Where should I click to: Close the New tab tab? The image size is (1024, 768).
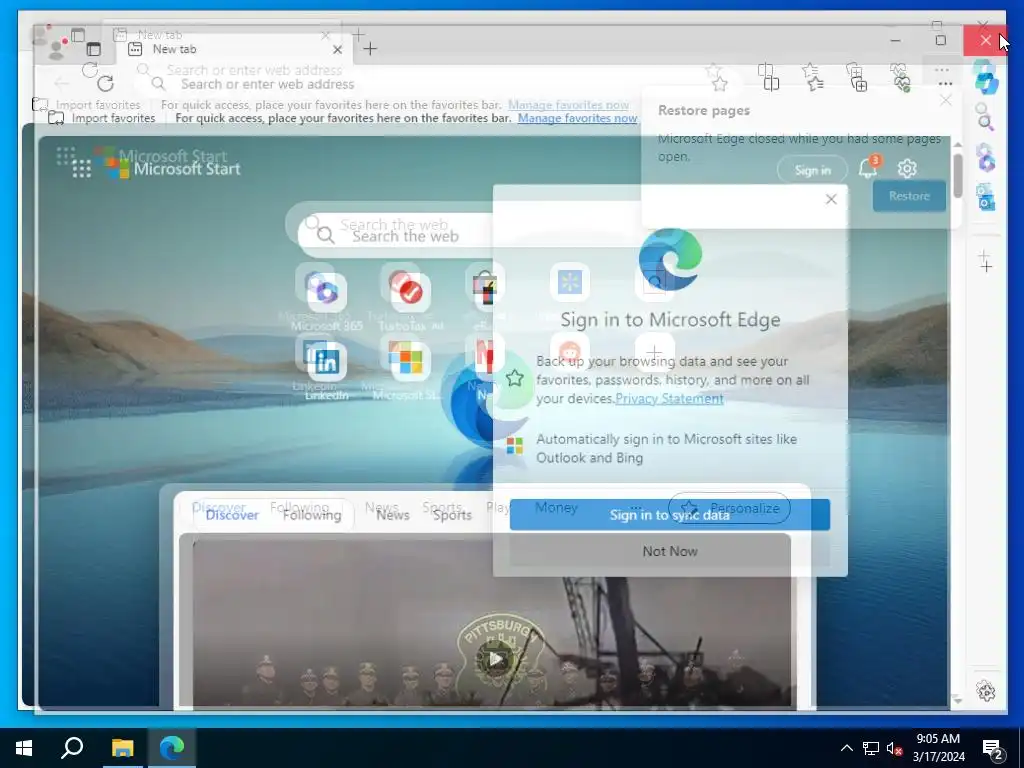[337, 50]
